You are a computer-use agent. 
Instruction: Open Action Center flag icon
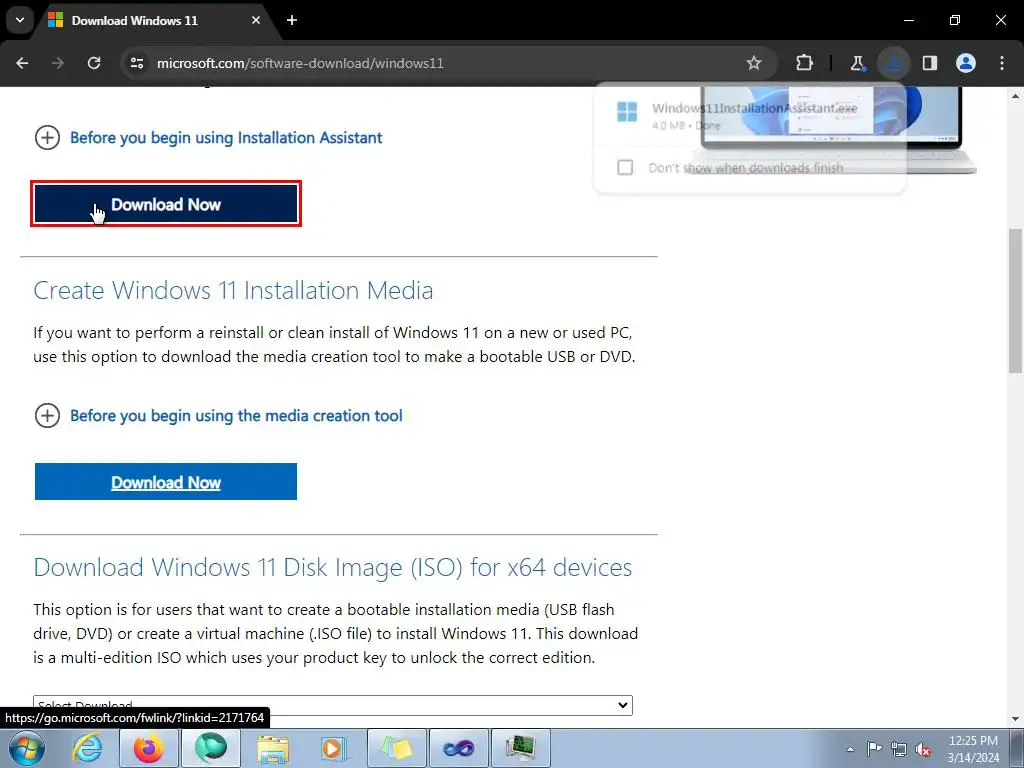pyautogui.click(x=874, y=749)
